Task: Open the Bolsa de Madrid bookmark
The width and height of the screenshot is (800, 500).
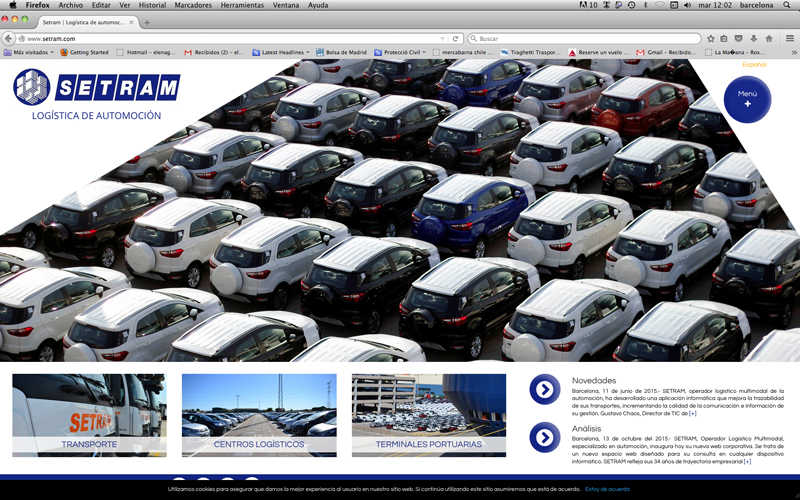Action: [341, 53]
